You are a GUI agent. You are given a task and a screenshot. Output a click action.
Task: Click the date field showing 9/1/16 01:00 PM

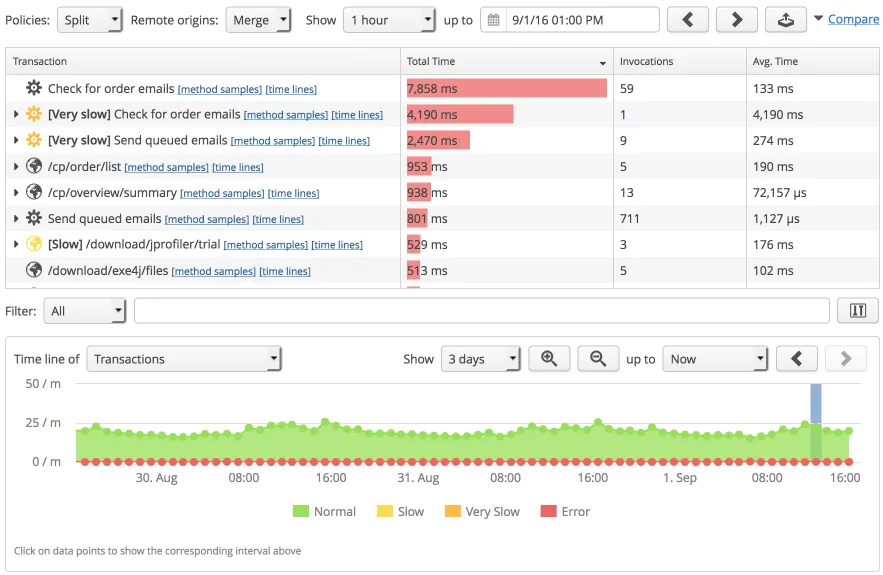582,20
